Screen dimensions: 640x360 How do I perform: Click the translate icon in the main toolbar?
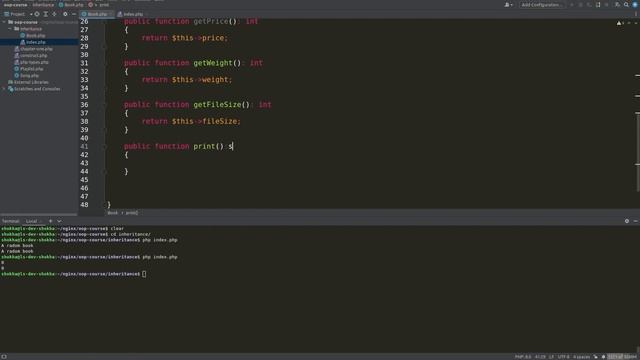[617, 5]
